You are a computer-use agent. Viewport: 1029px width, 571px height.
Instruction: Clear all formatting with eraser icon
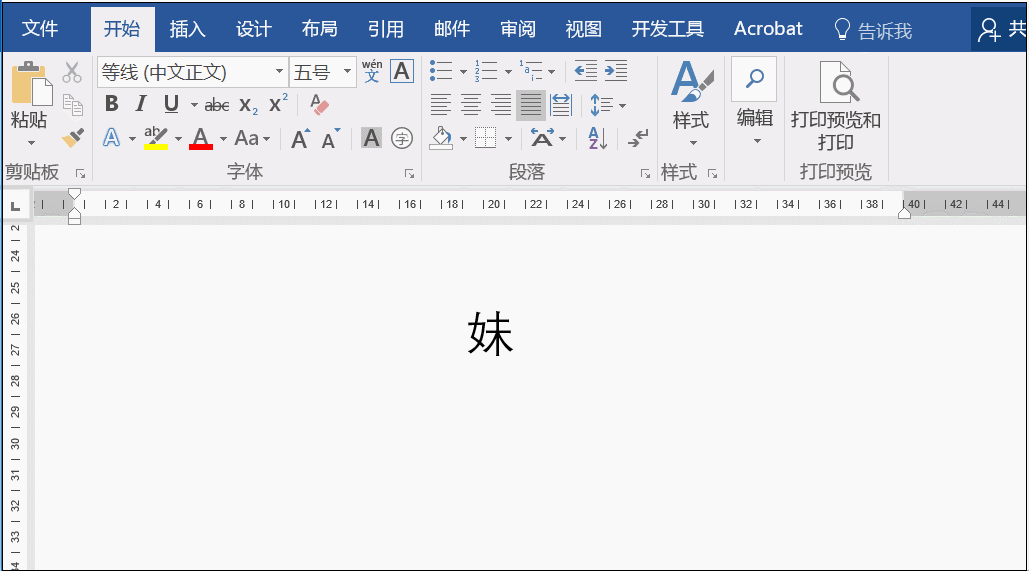(319, 104)
